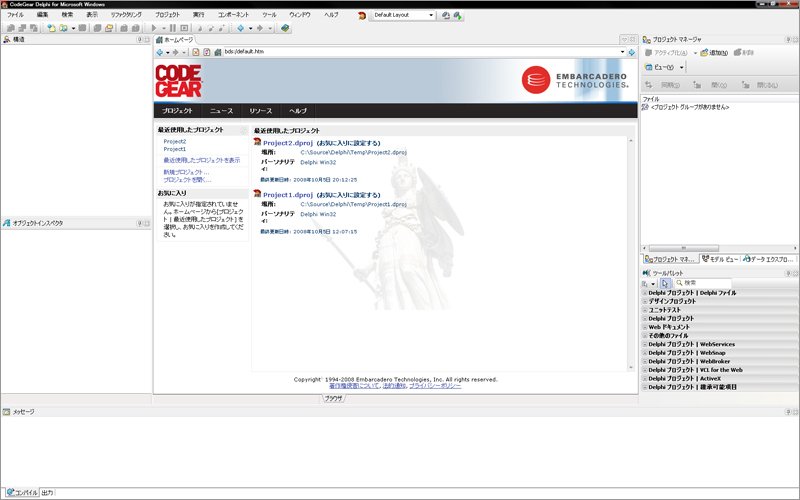The width and height of the screenshot is (800, 500).
Task: Open the ウィンドウ menu
Action: [299, 15]
